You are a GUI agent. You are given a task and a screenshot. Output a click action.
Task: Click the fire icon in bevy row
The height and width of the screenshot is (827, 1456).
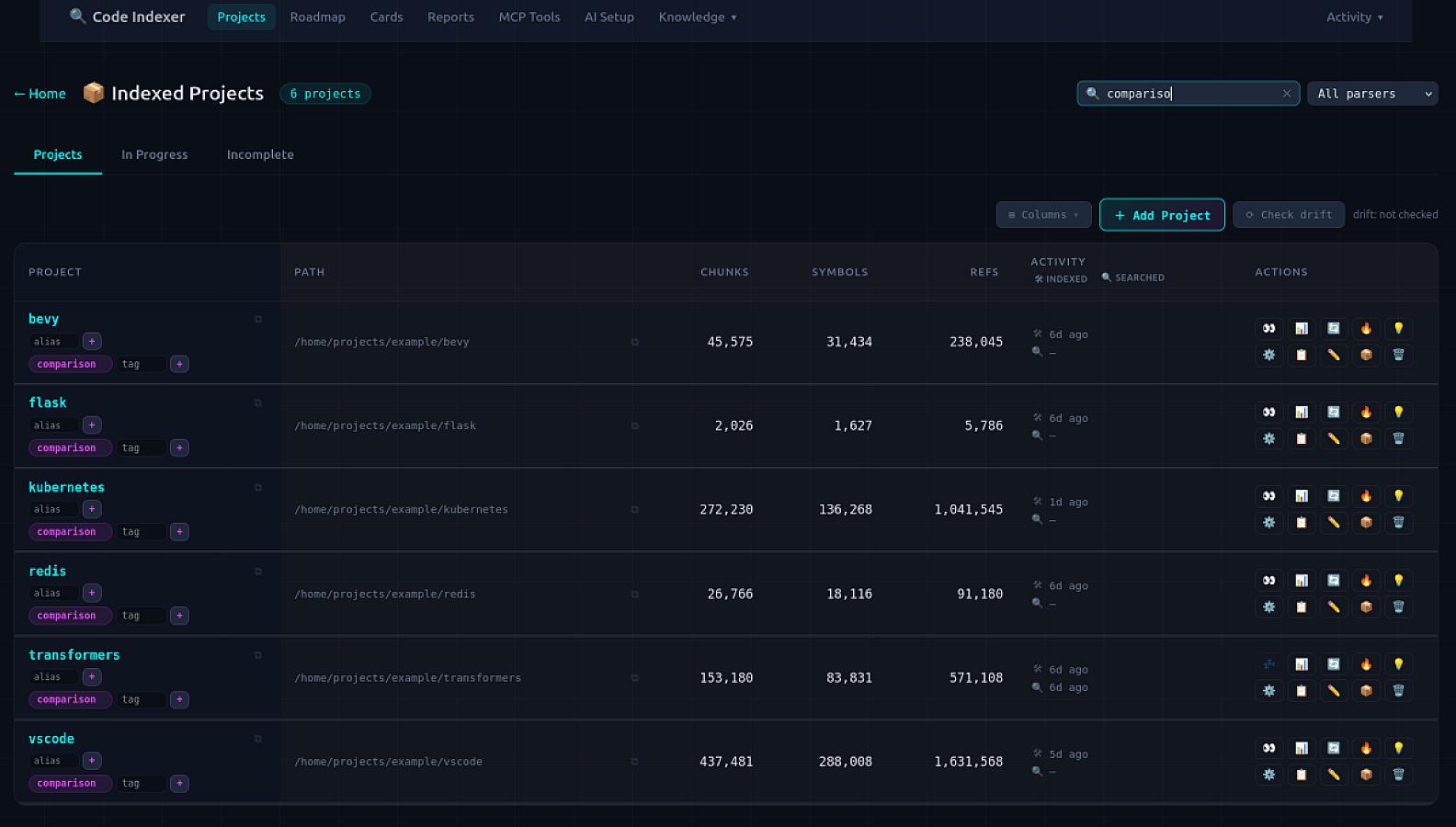tap(1366, 328)
